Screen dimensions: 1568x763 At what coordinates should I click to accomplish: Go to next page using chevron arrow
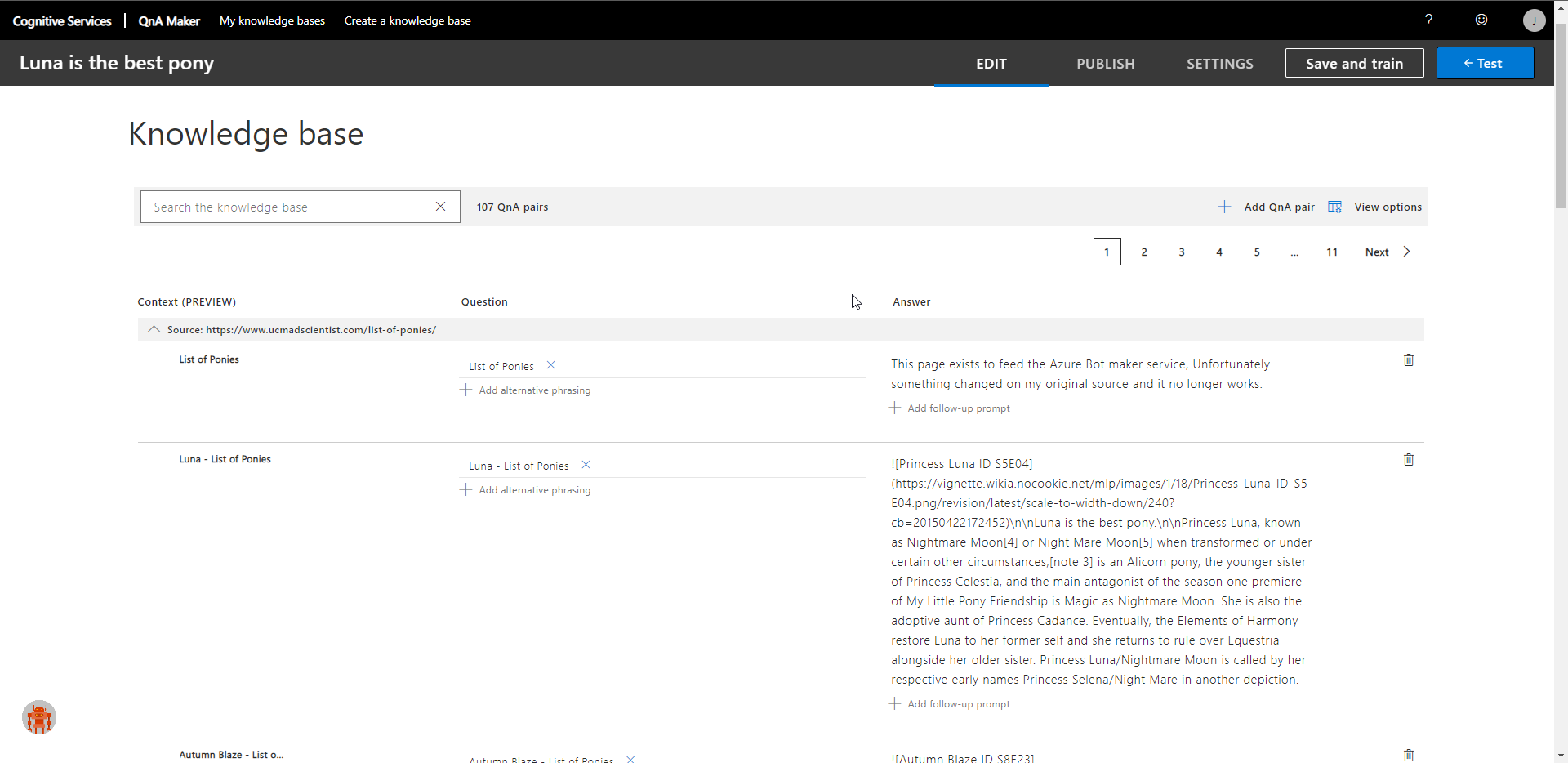tap(1406, 252)
